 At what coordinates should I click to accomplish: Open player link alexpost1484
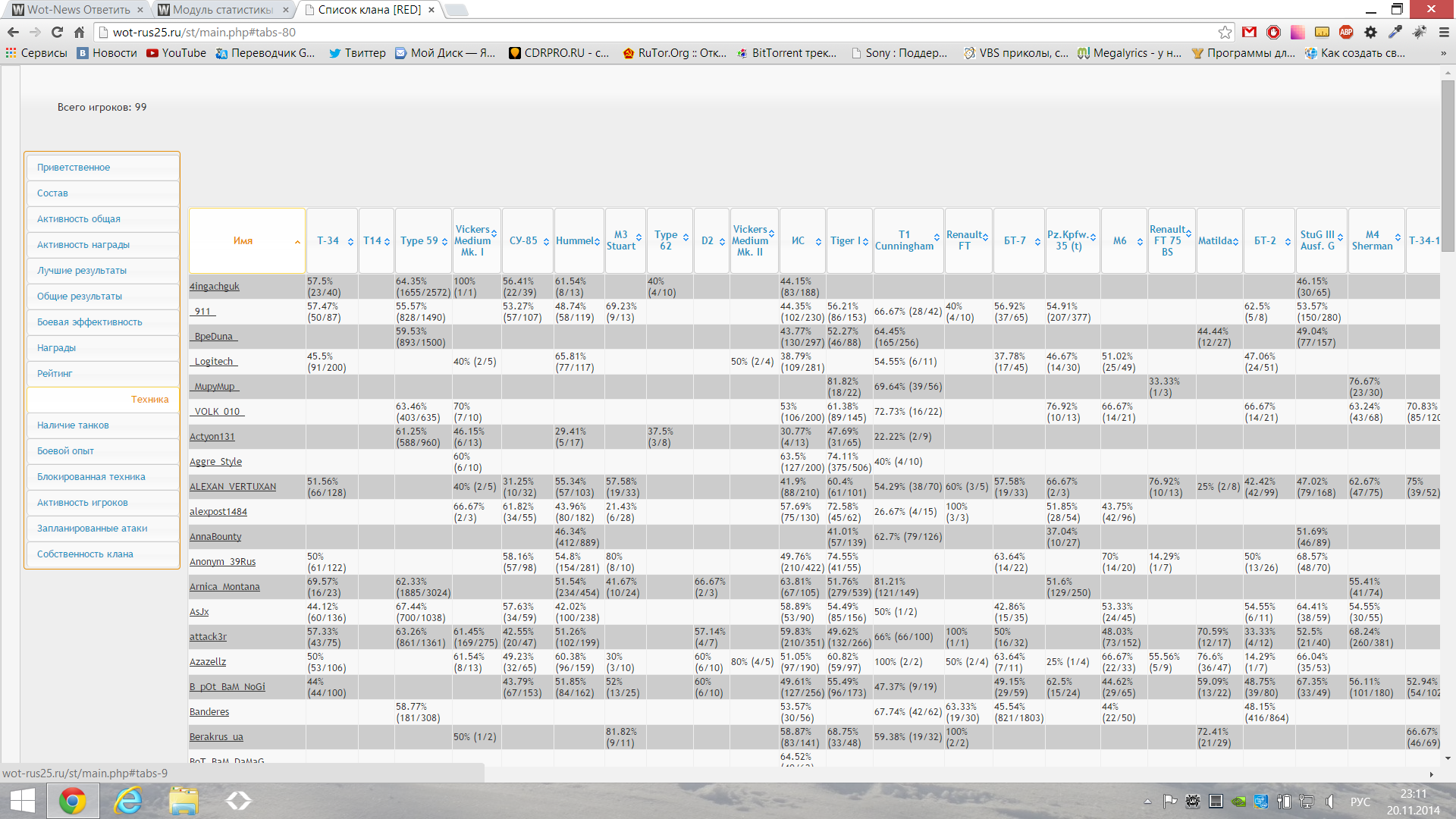[x=218, y=512]
